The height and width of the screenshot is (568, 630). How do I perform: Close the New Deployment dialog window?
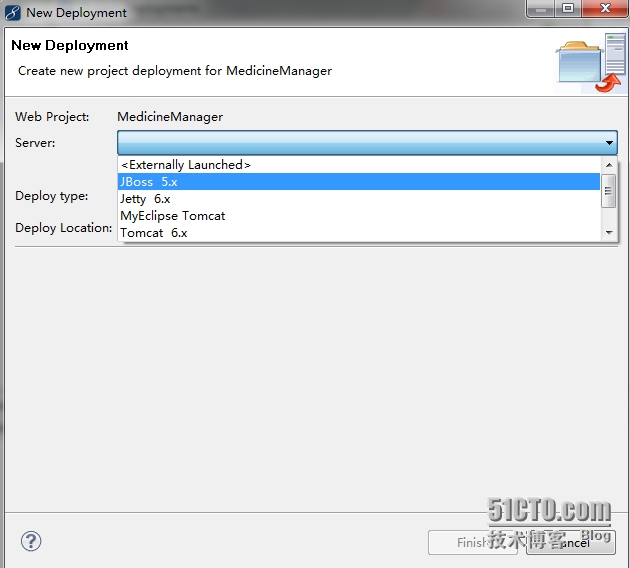point(605,8)
